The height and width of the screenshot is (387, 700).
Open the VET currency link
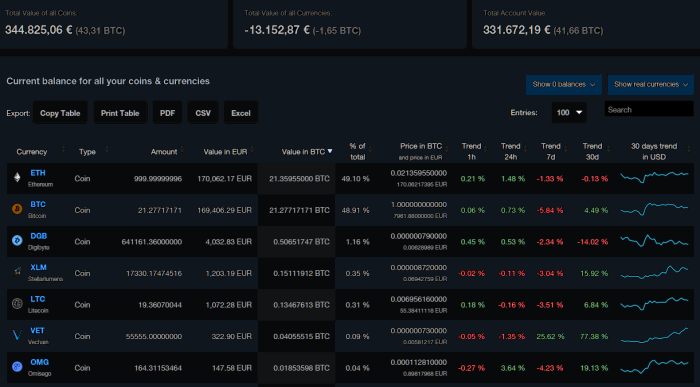coord(38,331)
